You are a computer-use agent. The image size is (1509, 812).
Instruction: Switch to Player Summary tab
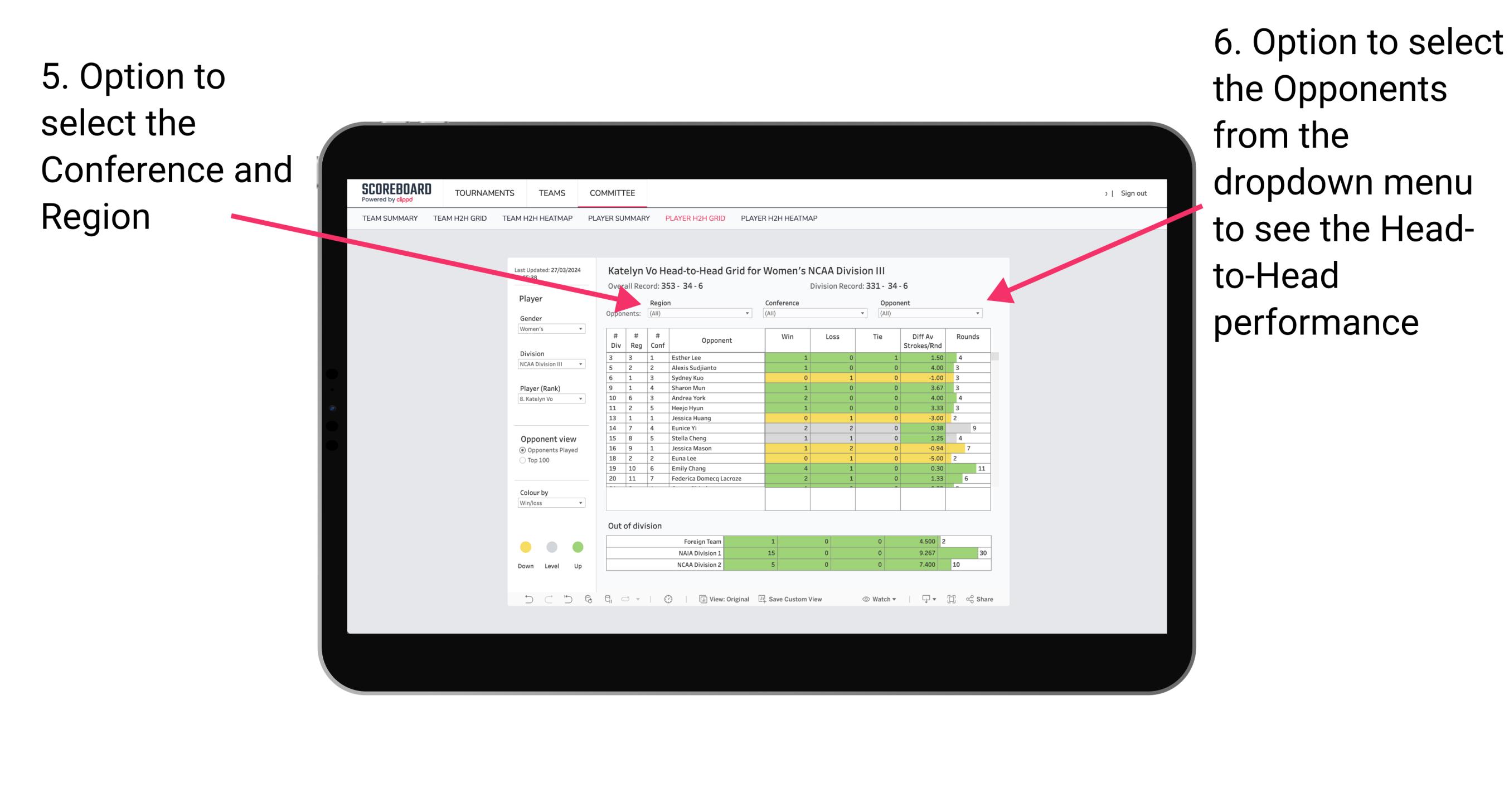coord(618,222)
